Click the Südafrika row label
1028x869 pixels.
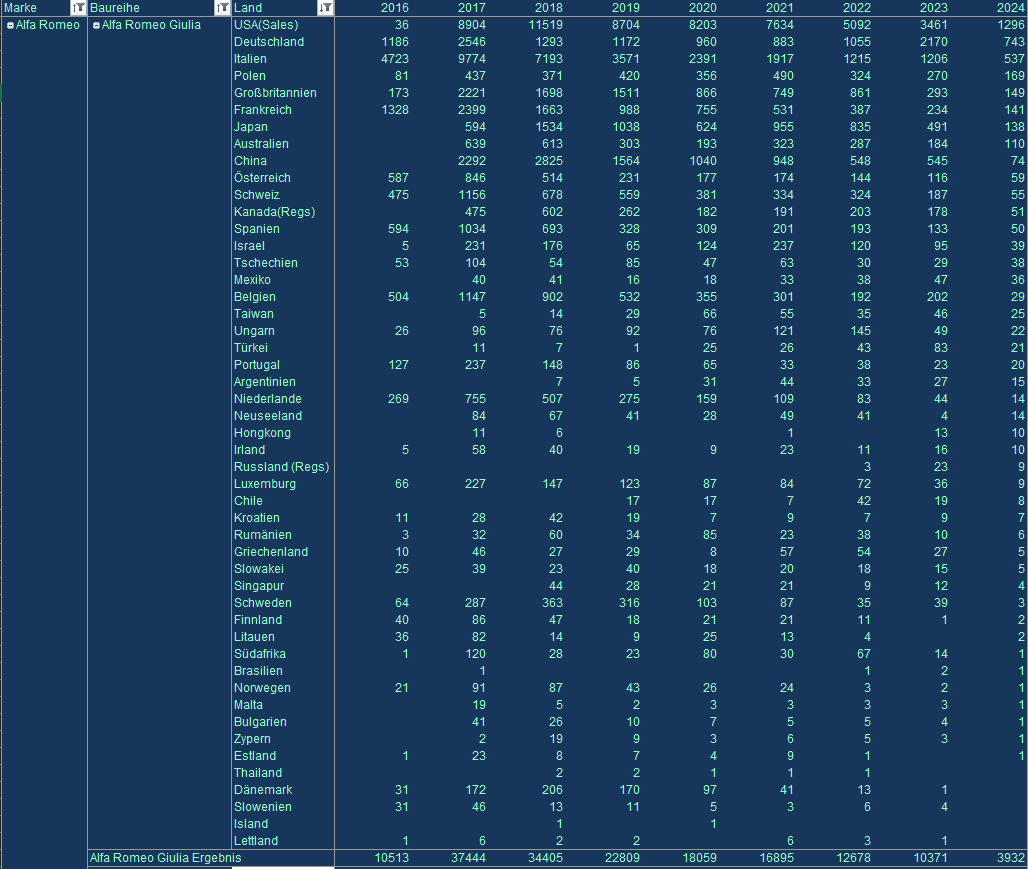tap(260, 654)
